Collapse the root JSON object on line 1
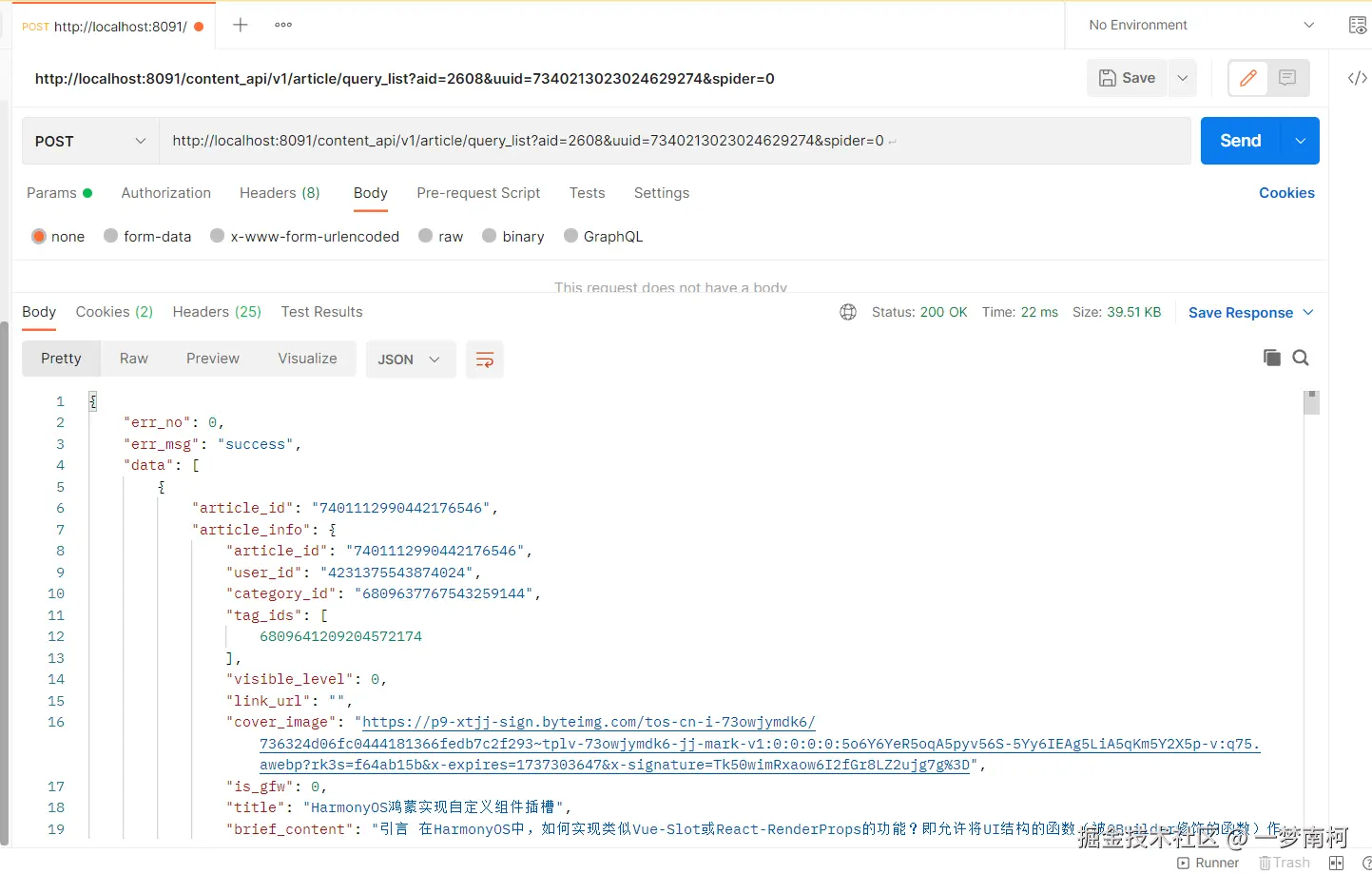1372x874 pixels. 92,401
